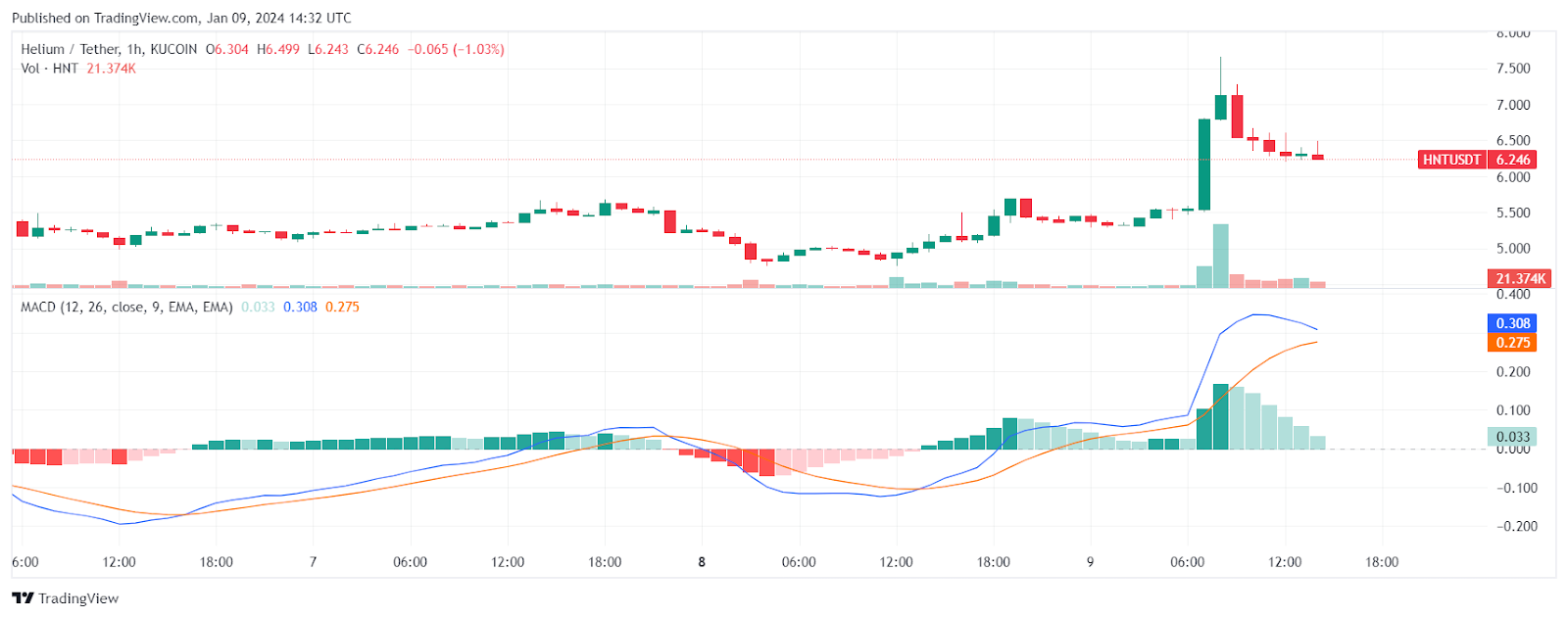Click the high value H6.499 in the legend
This screenshot has width=1568, height=618.
[278, 49]
